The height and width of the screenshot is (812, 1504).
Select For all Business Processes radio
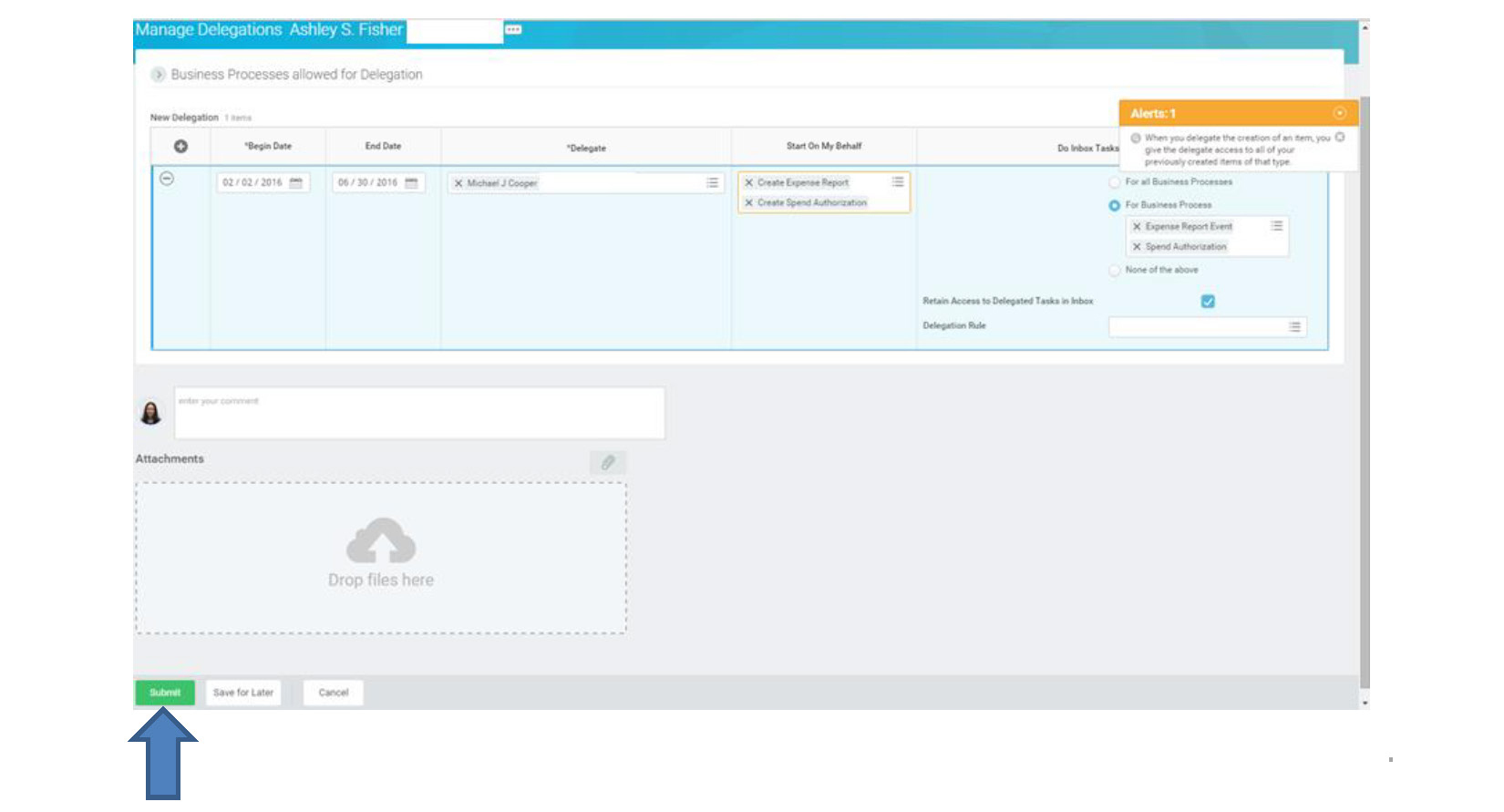click(1114, 182)
